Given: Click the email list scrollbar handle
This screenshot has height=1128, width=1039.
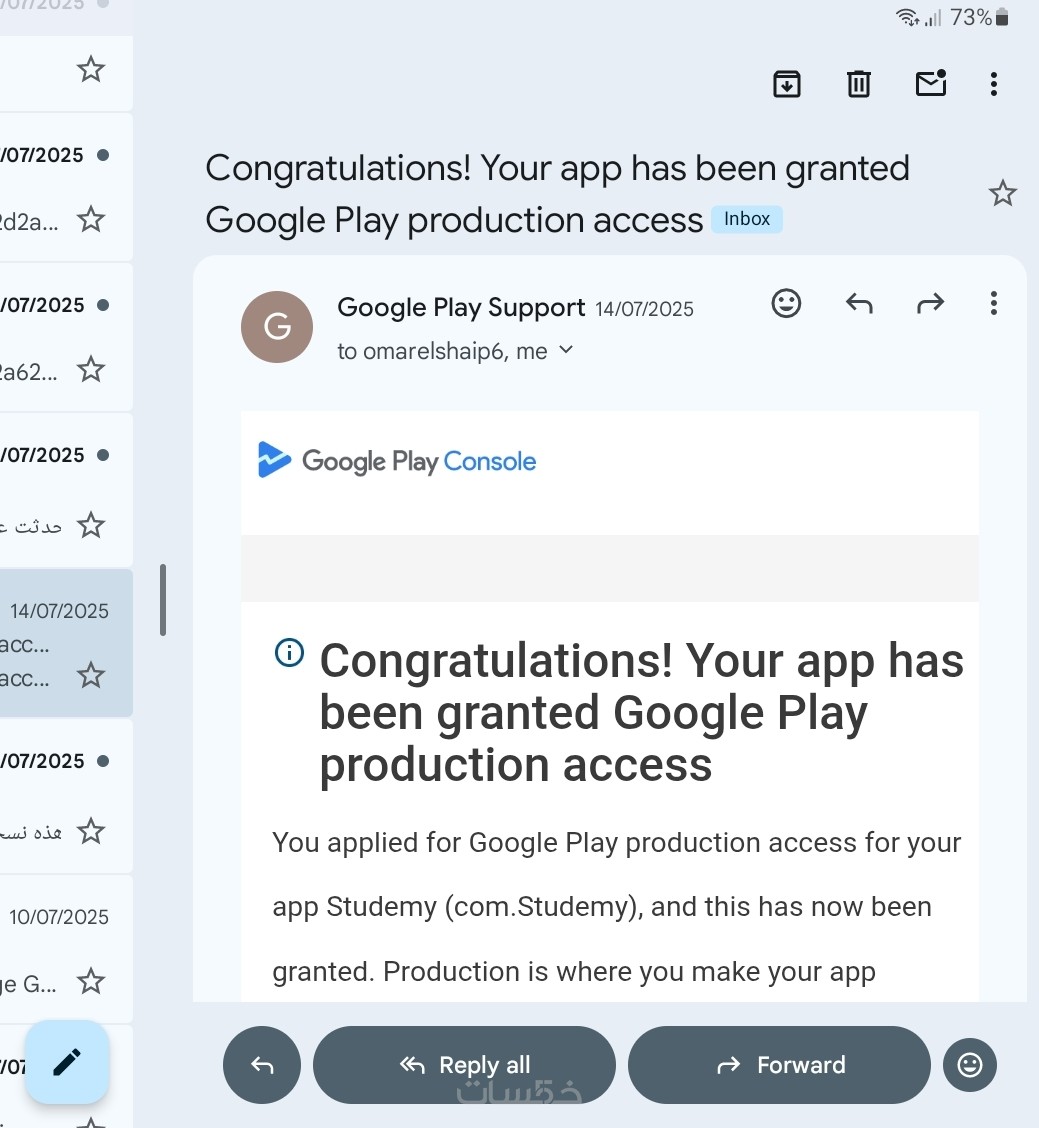Looking at the screenshot, I should click(163, 600).
